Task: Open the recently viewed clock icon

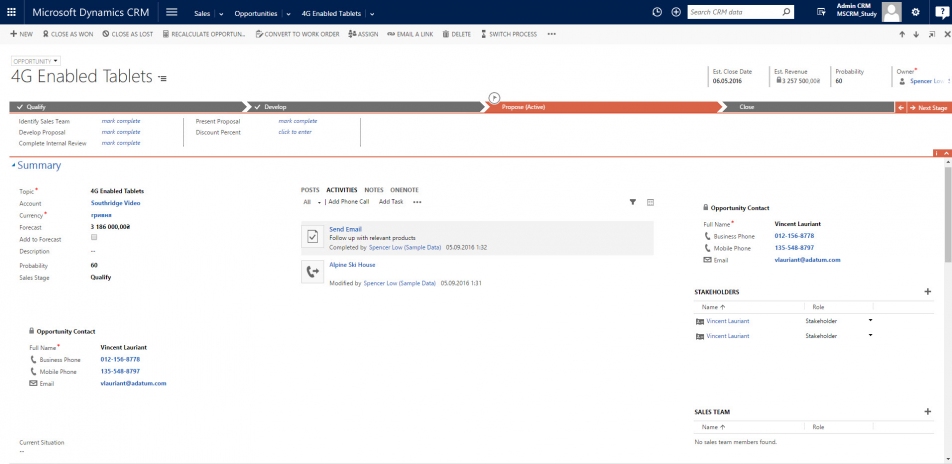Action: click(657, 12)
